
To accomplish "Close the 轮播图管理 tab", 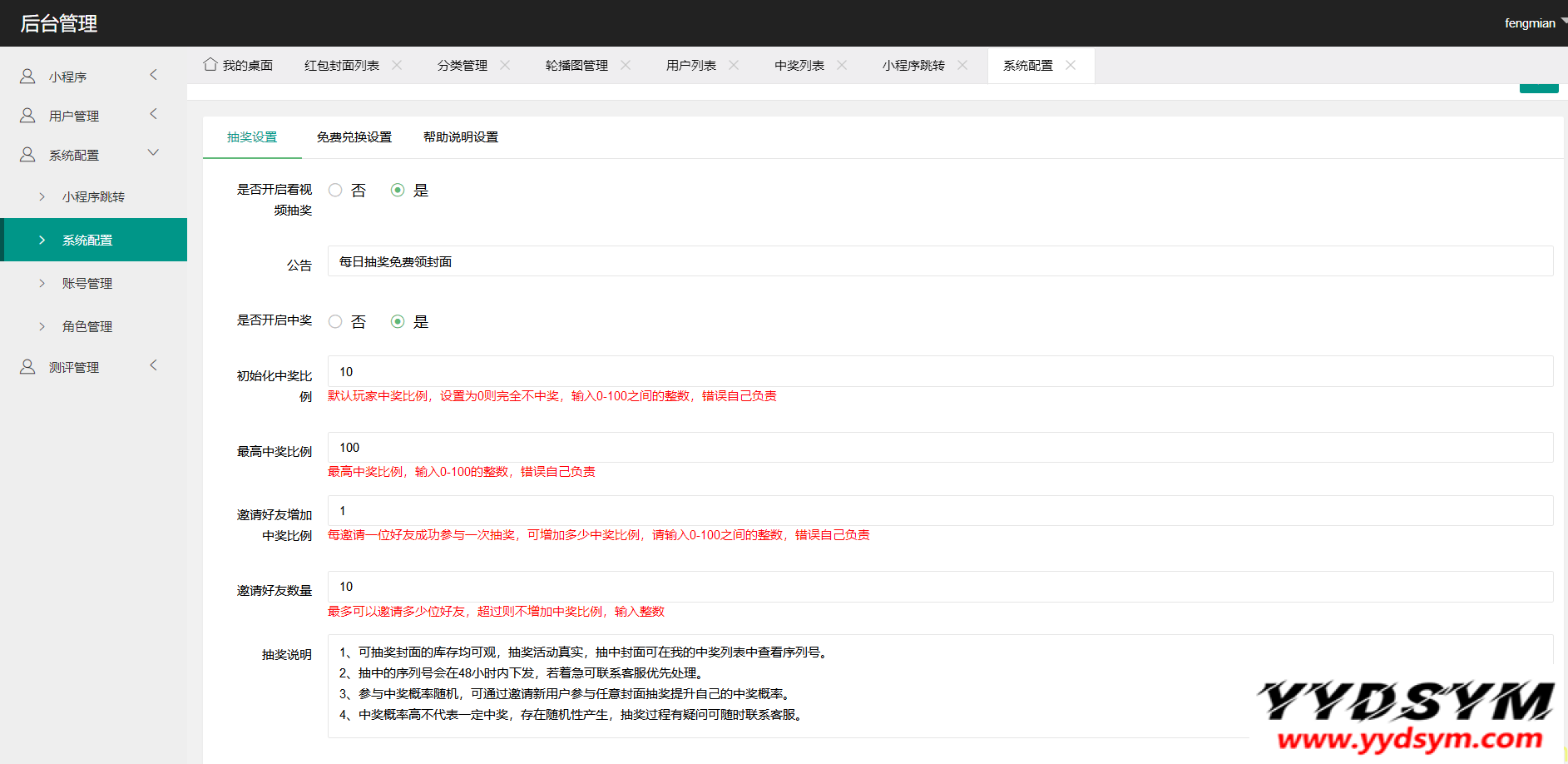I will point(626,65).
